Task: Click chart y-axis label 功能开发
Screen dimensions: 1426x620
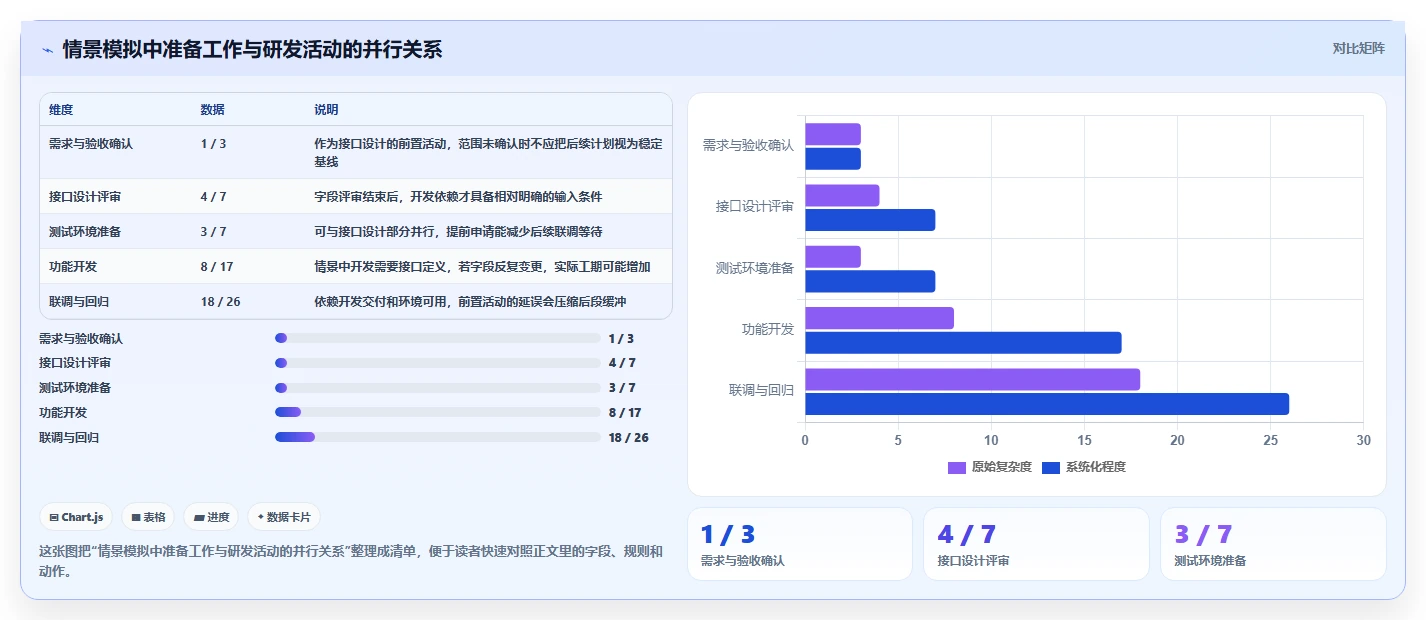Action: pos(768,329)
